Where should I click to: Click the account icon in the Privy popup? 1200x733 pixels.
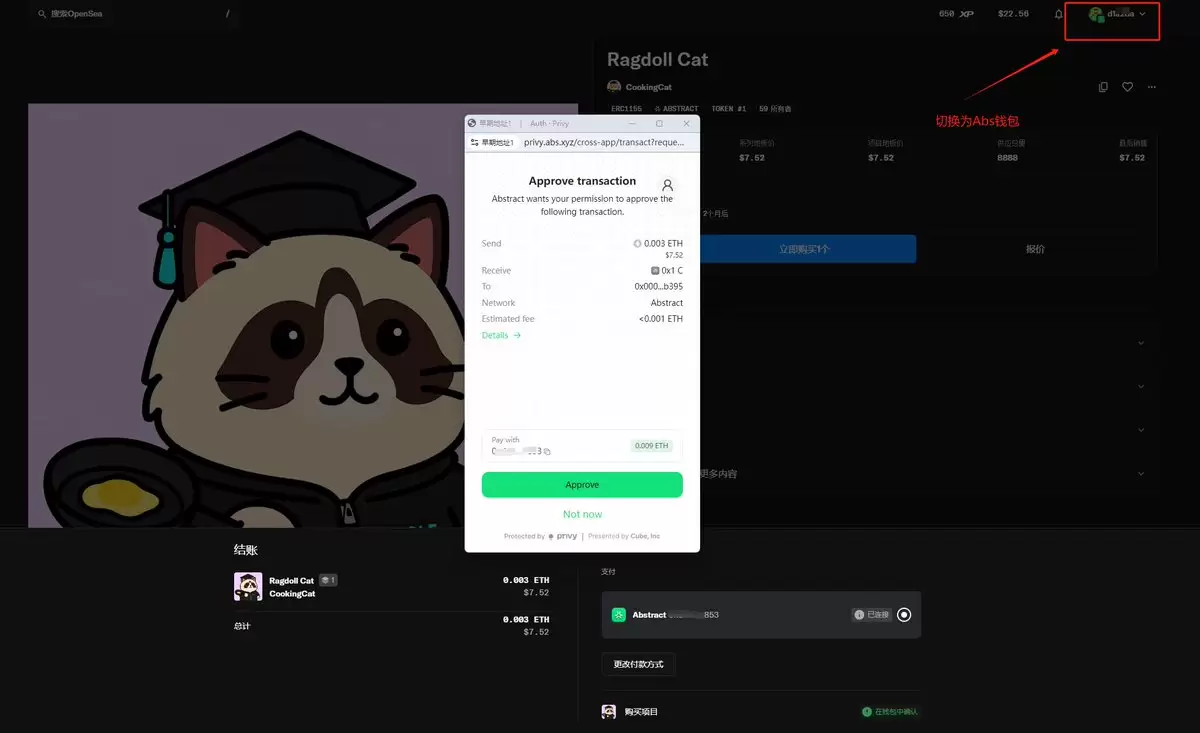click(668, 185)
